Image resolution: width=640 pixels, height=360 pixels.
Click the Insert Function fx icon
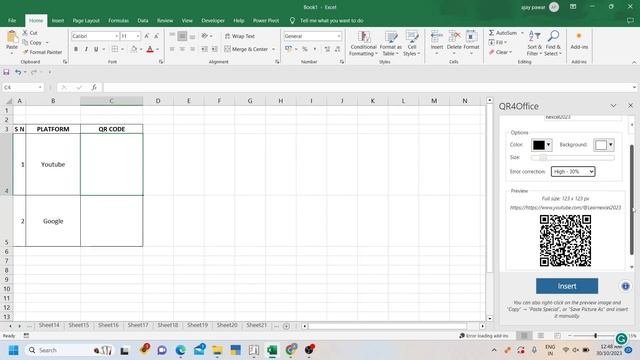pos(94,87)
